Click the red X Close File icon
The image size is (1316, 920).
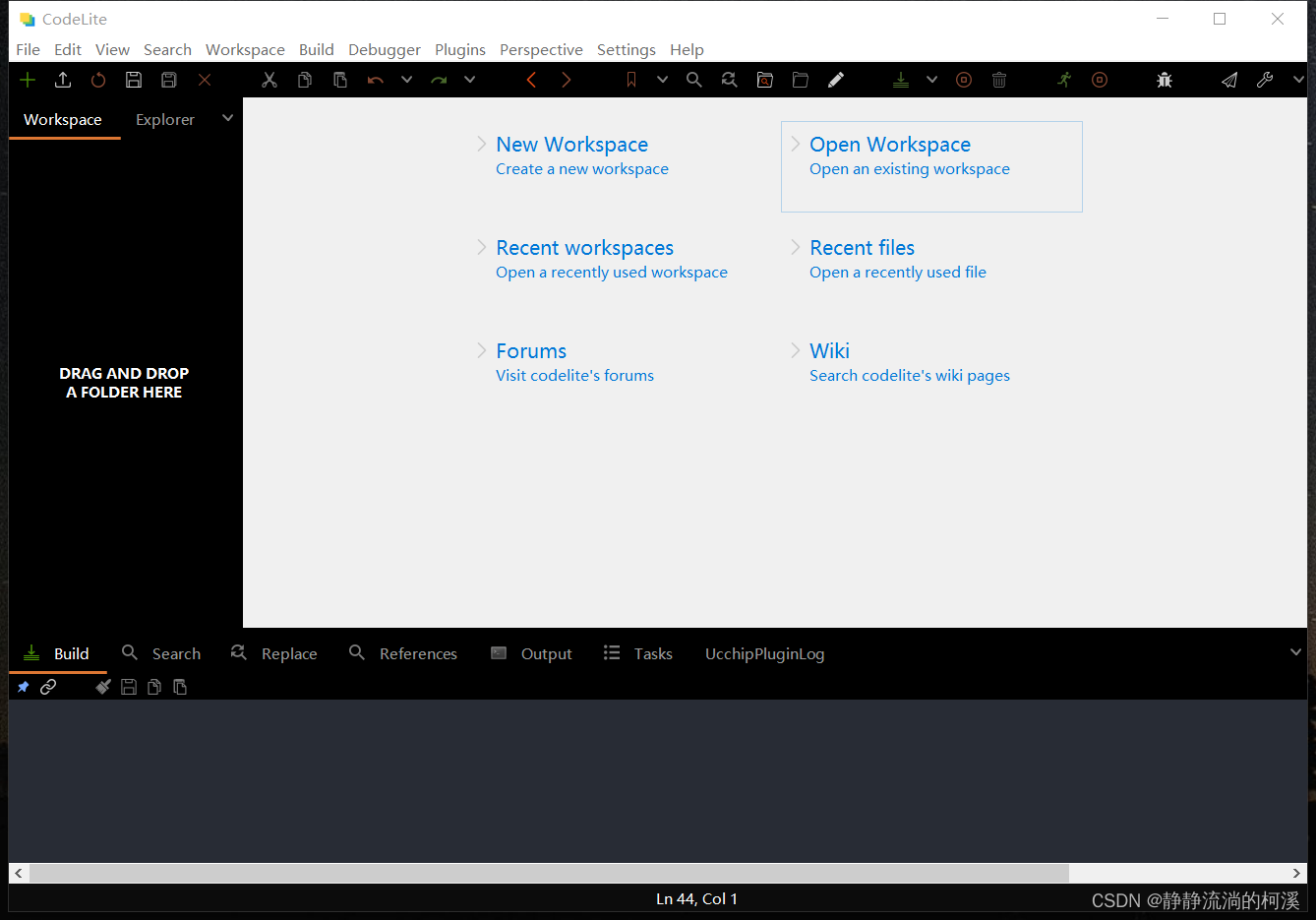point(205,80)
